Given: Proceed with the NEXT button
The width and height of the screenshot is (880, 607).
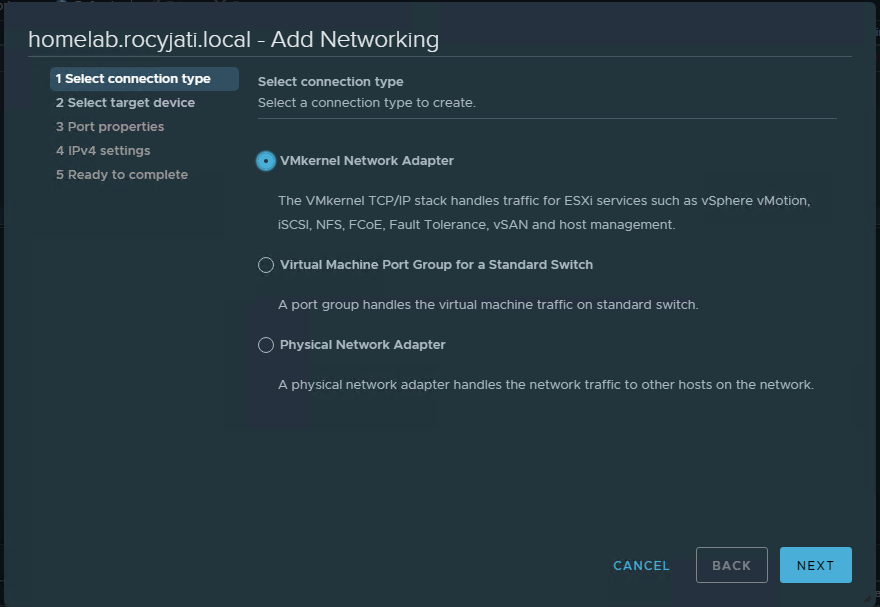Looking at the screenshot, I should (815, 565).
